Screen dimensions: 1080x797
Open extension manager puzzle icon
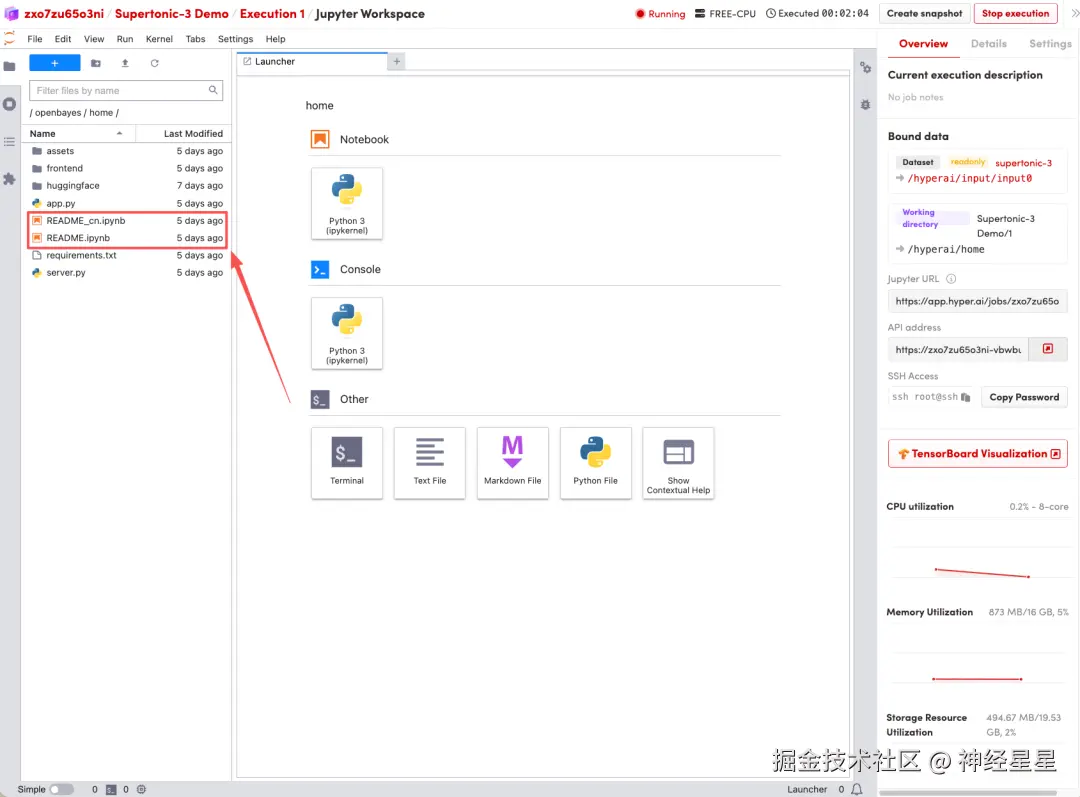point(10,179)
